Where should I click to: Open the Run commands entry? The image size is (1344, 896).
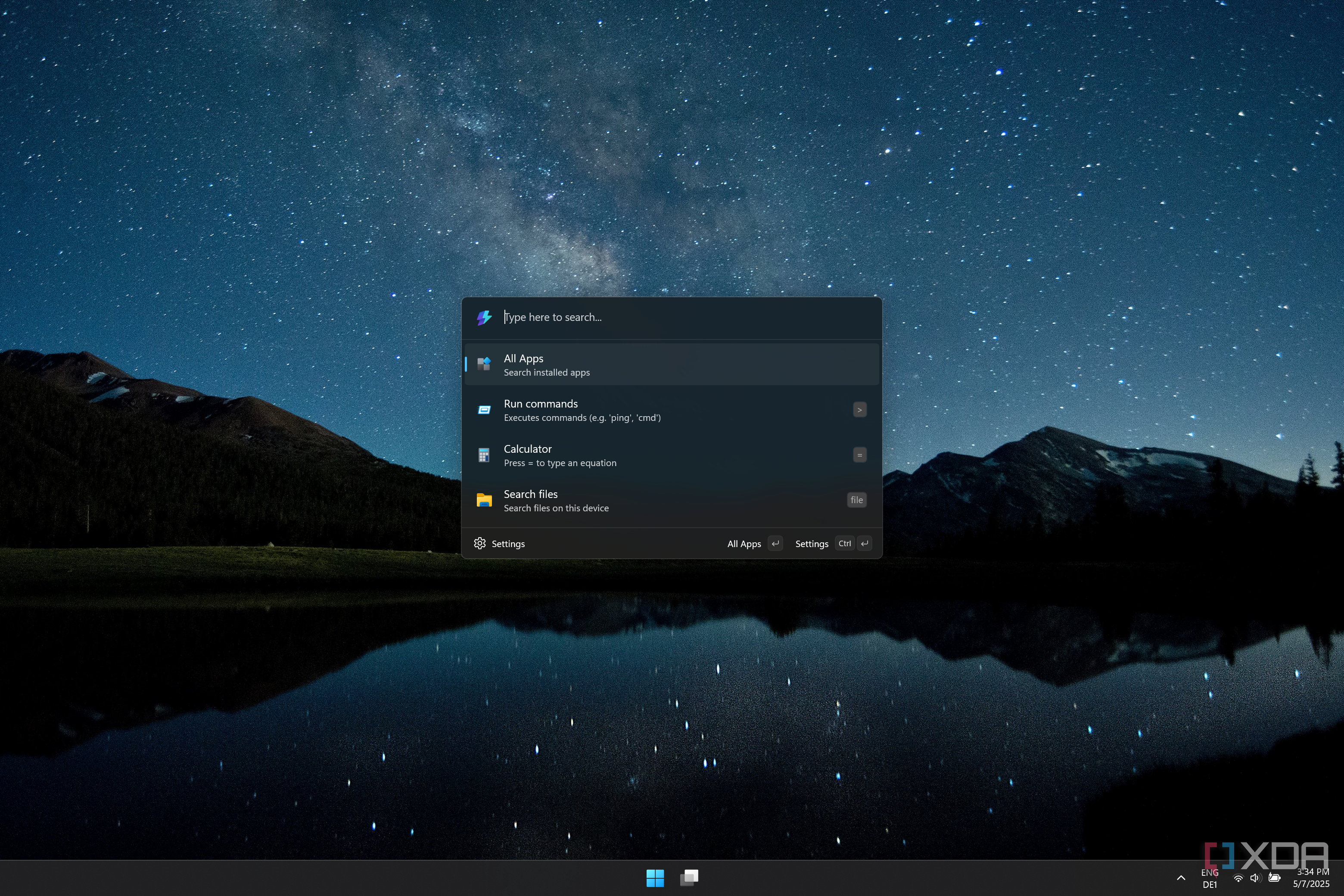(672, 410)
